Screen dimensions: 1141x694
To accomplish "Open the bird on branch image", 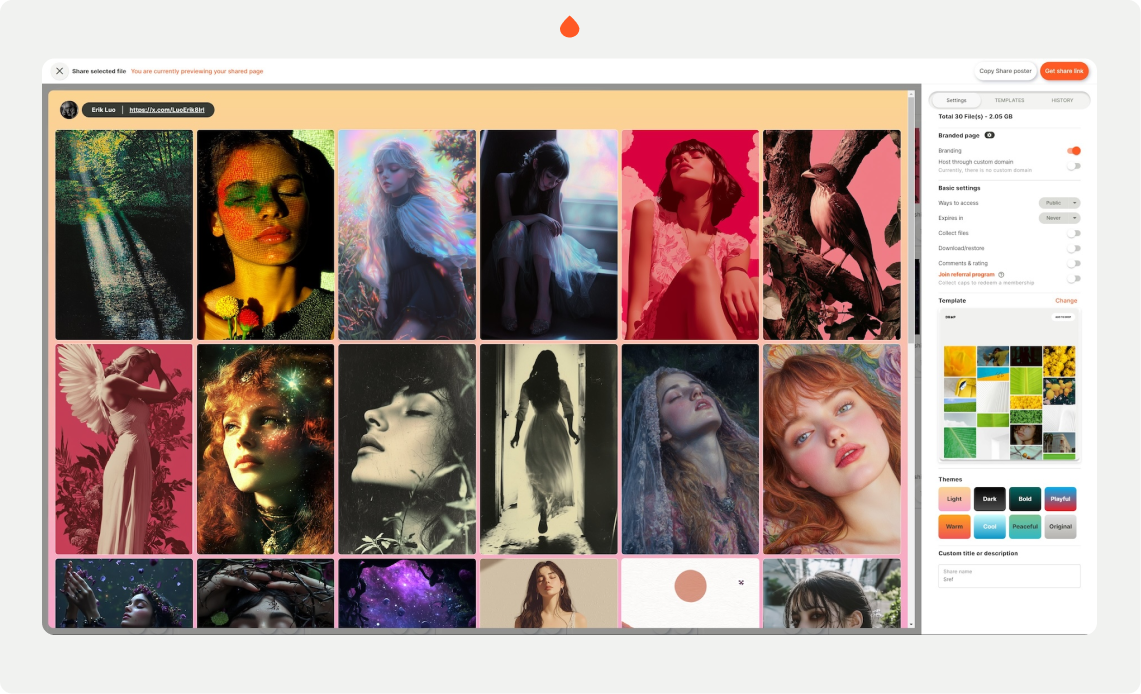I will [x=832, y=235].
